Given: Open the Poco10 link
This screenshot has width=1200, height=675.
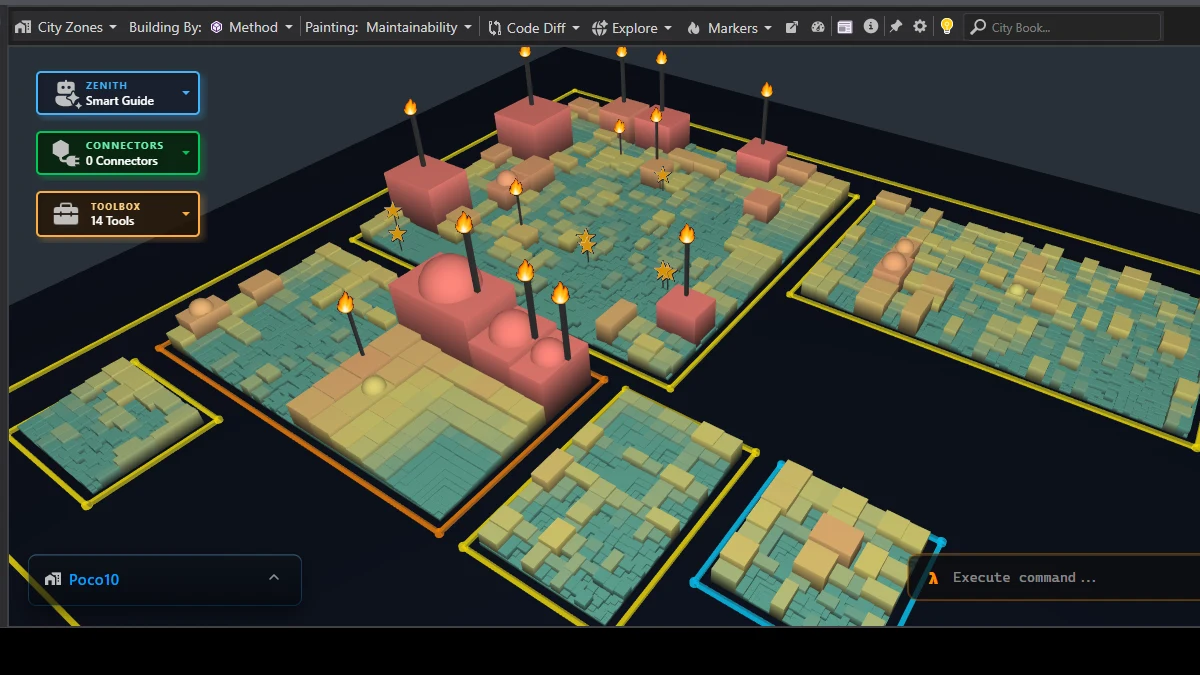Looking at the screenshot, I should [94, 579].
